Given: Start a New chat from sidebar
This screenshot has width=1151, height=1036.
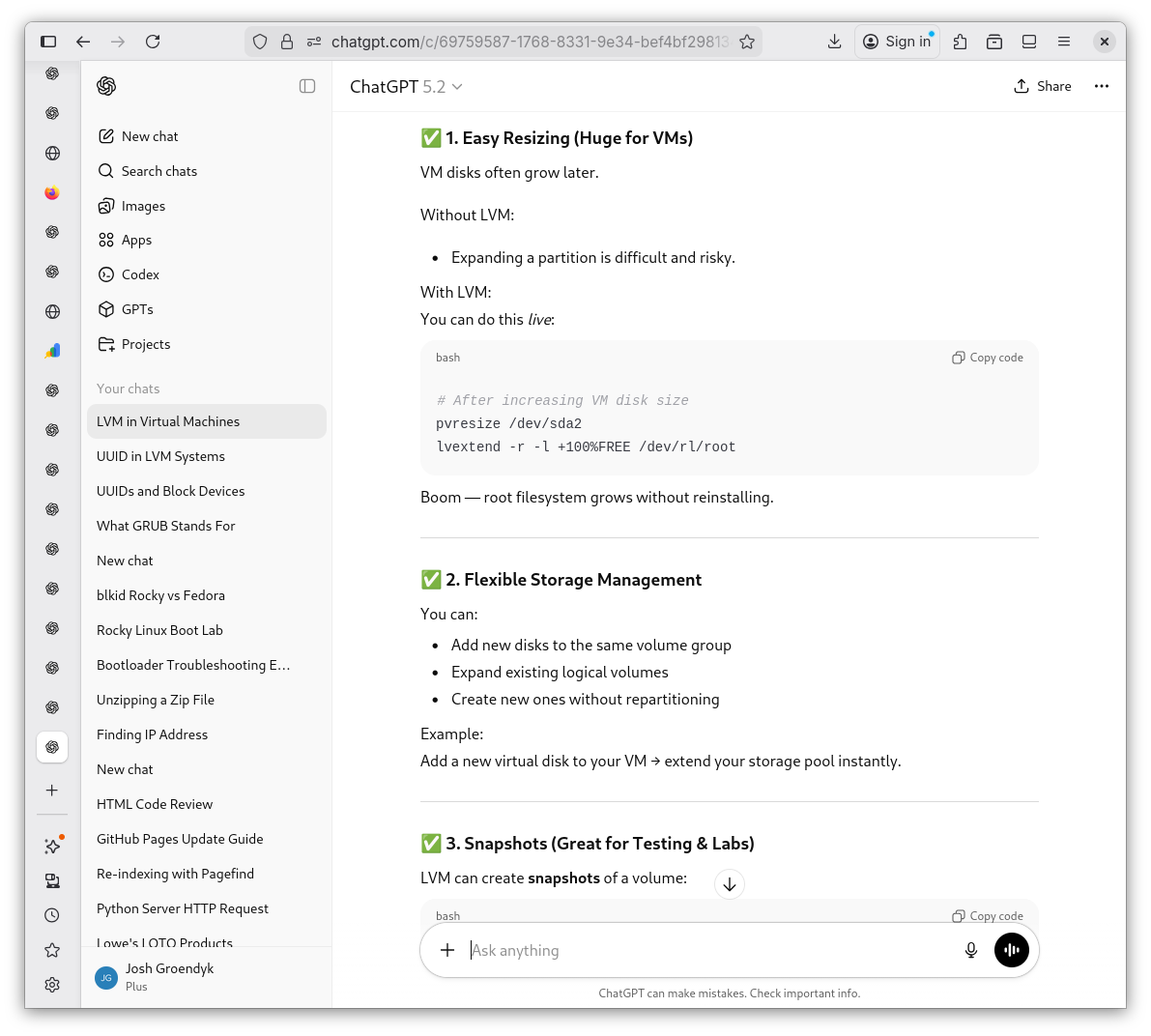Looking at the screenshot, I should (x=150, y=136).
